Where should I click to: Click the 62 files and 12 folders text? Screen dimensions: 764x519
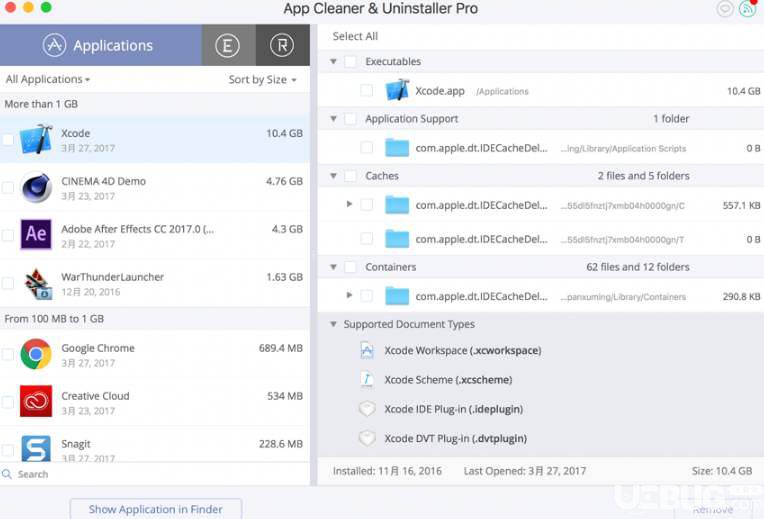pos(638,267)
